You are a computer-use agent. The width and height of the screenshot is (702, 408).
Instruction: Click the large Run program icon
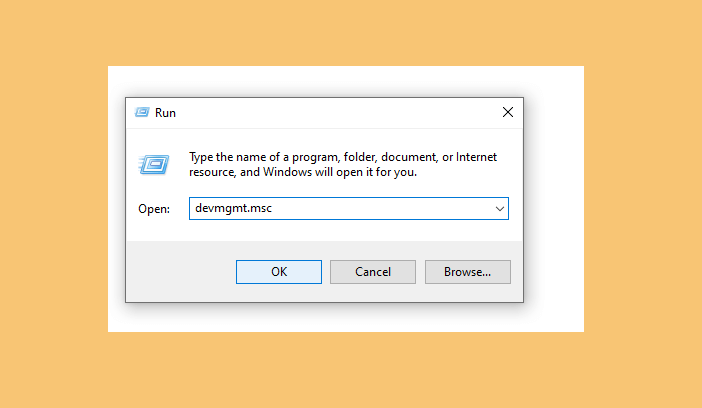[x=154, y=164]
